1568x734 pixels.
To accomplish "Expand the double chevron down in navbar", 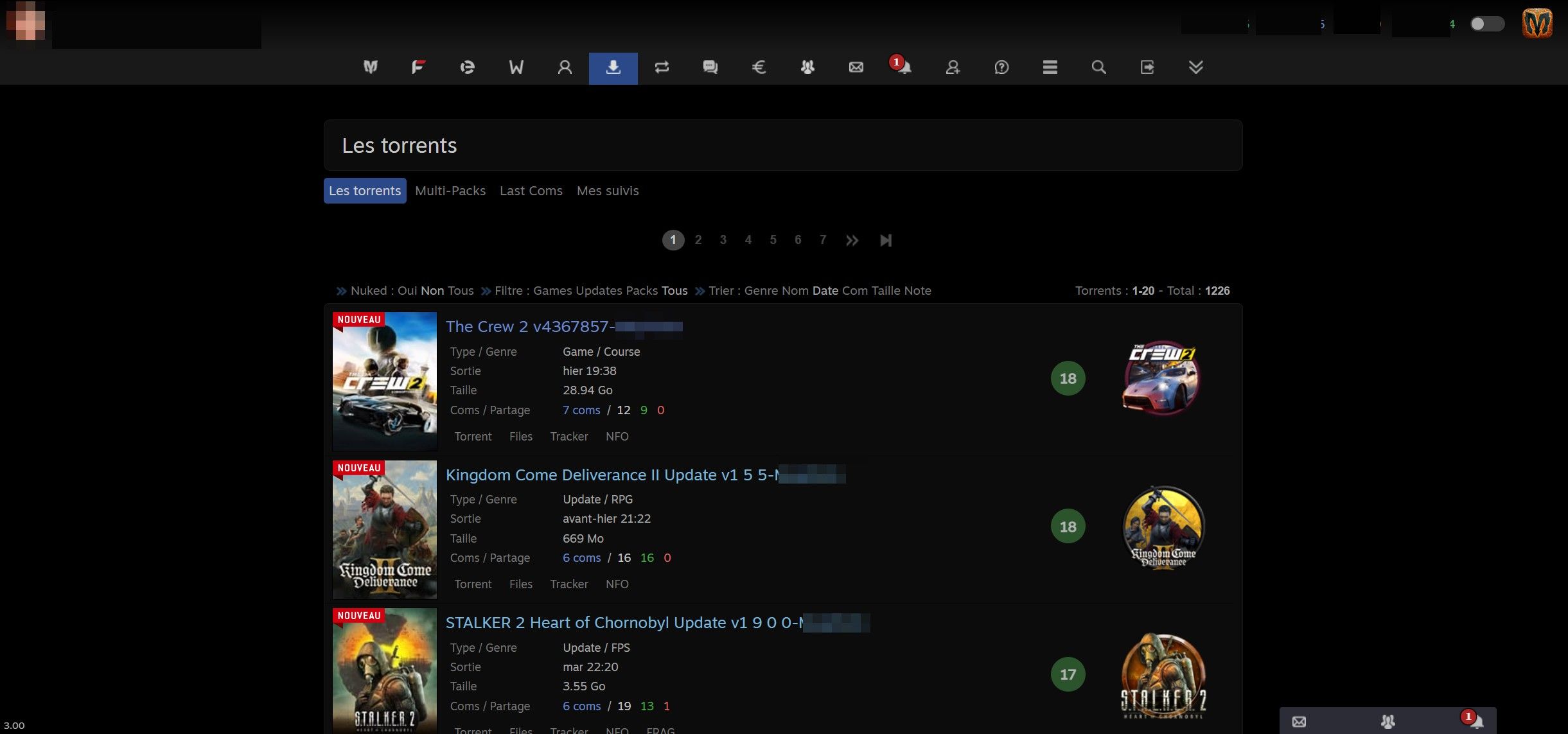I will [x=1195, y=67].
